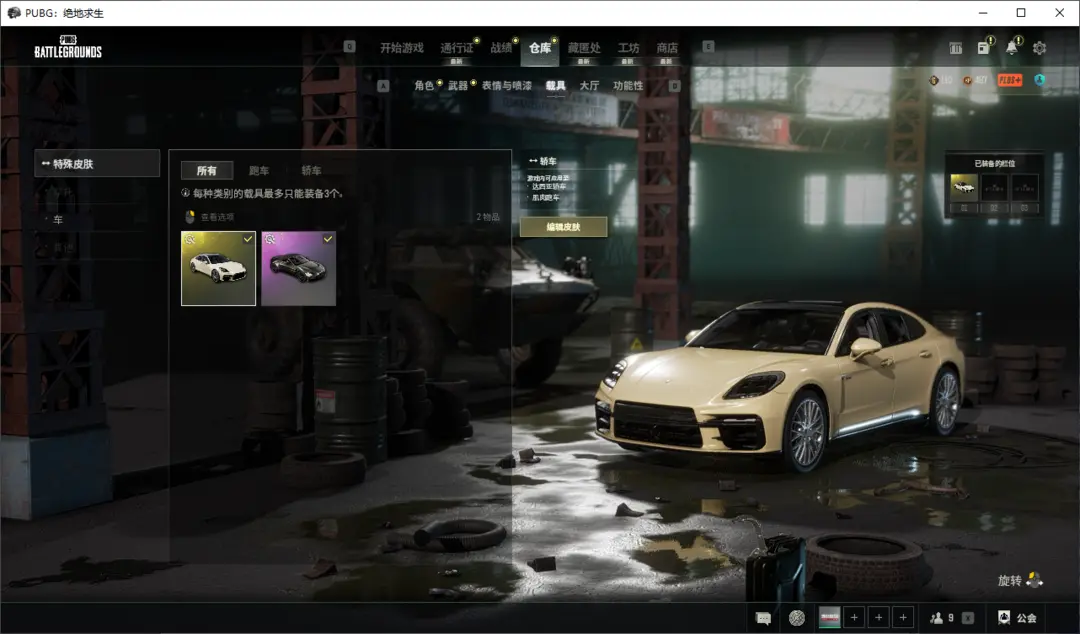This screenshot has height=634, width=1080.
Task: Click the 查看选项 label
Action: 217,217
